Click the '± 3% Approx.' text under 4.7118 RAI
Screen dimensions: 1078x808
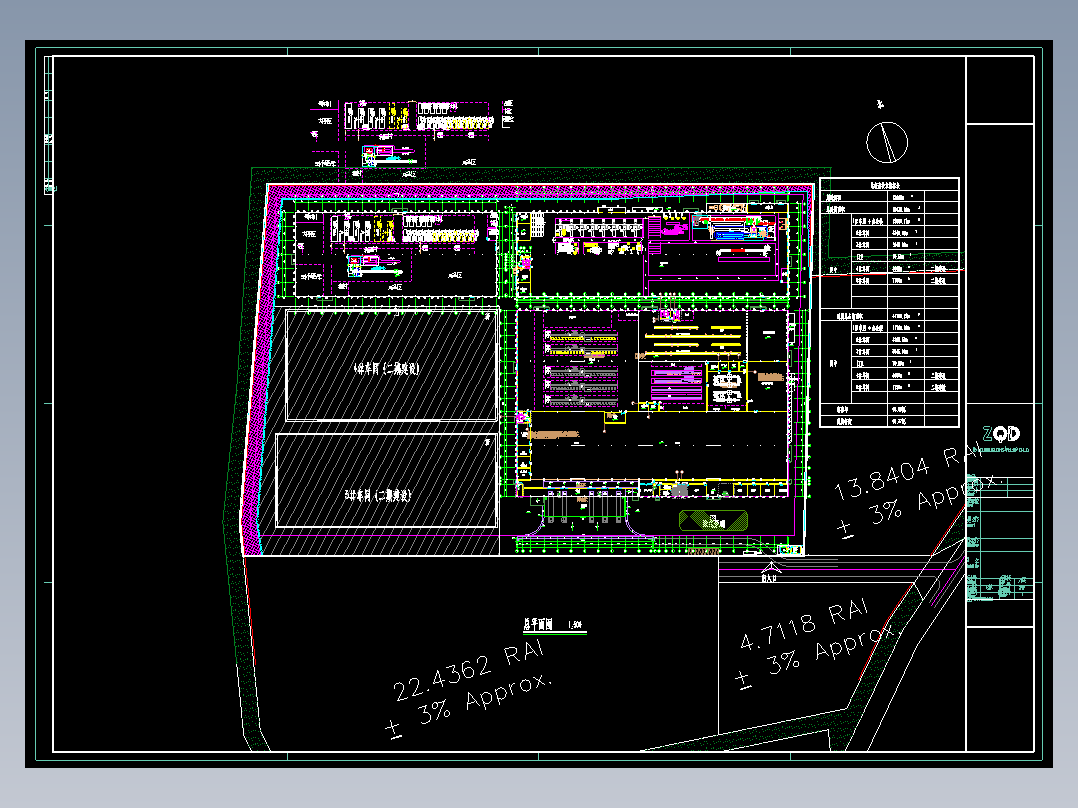pos(817,657)
